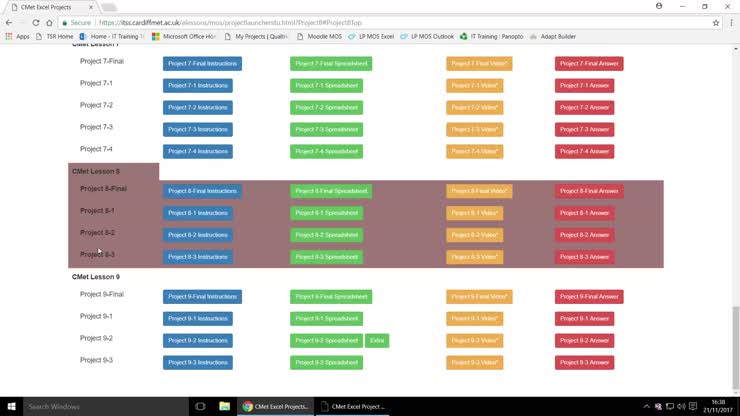View Project 8-Final Answer
The width and height of the screenshot is (740, 416).
tap(589, 191)
